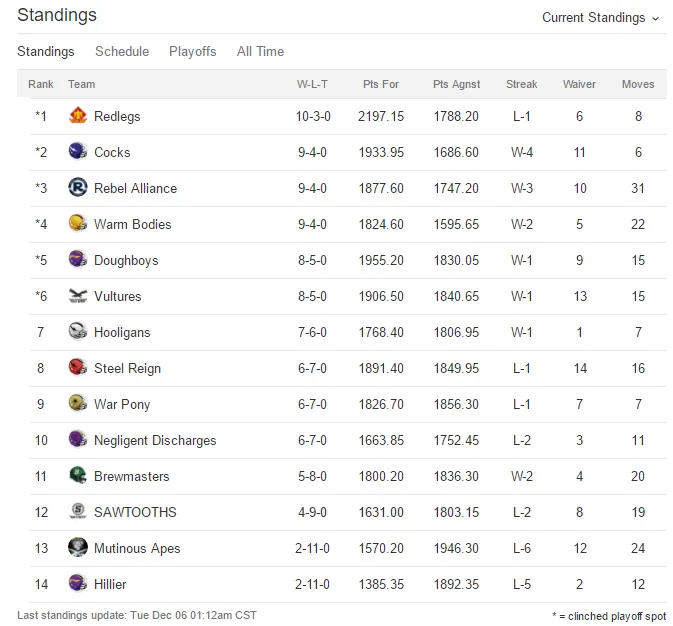673x626 pixels.
Task: Switch to the Playoffs tab
Action: coord(192,52)
